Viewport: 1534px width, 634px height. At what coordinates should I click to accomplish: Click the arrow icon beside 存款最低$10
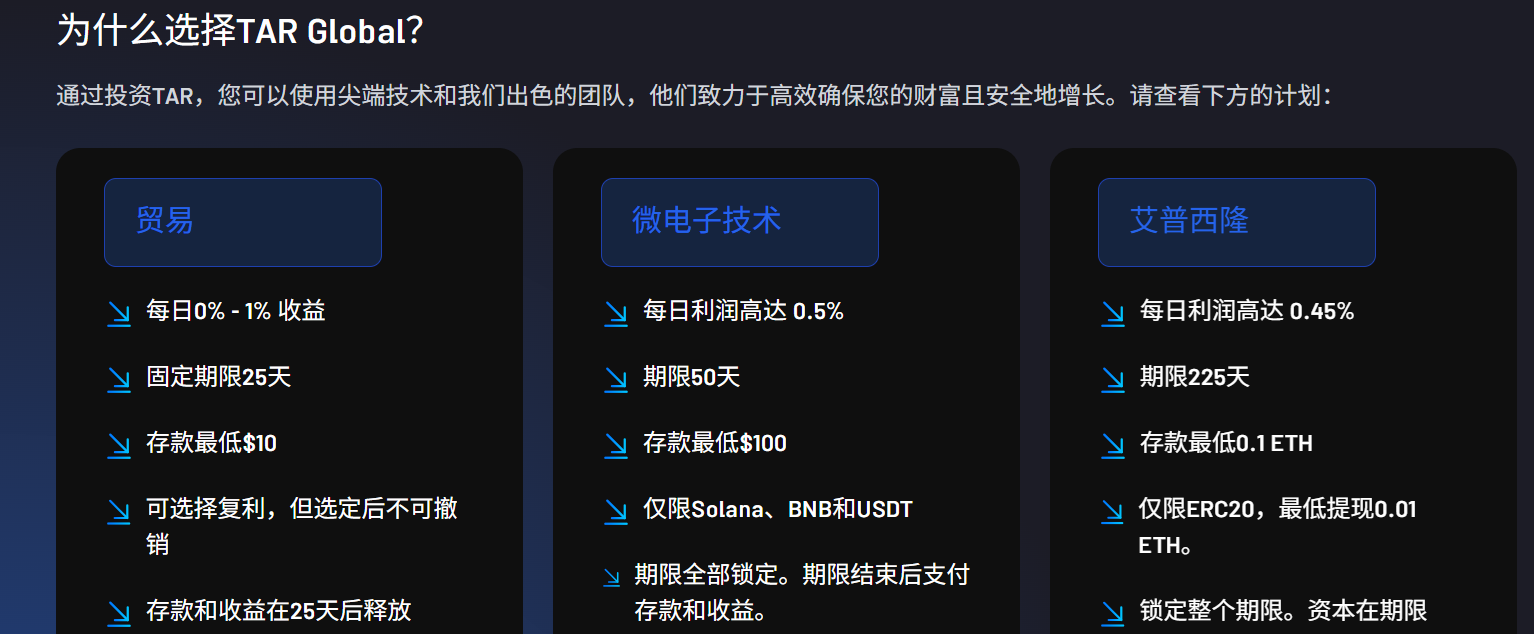(119, 446)
